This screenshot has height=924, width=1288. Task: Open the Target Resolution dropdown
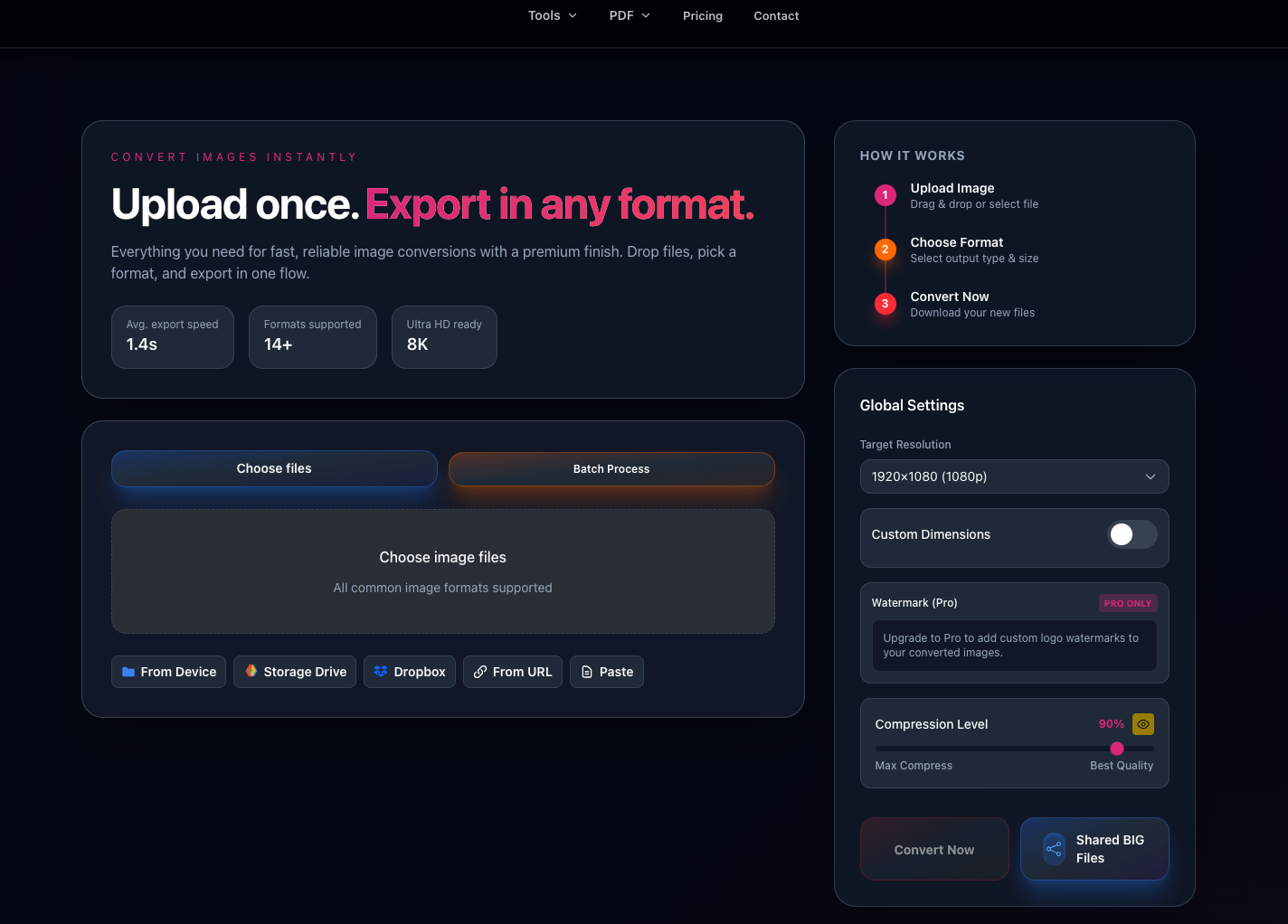pos(1014,476)
